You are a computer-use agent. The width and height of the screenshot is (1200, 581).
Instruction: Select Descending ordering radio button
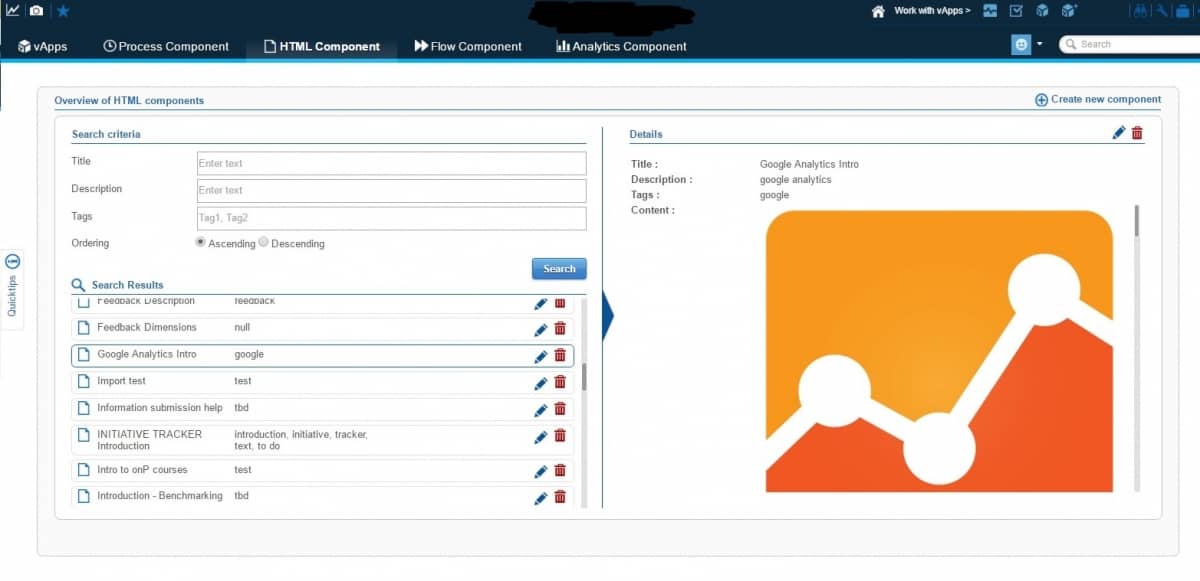(x=264, y=242)
